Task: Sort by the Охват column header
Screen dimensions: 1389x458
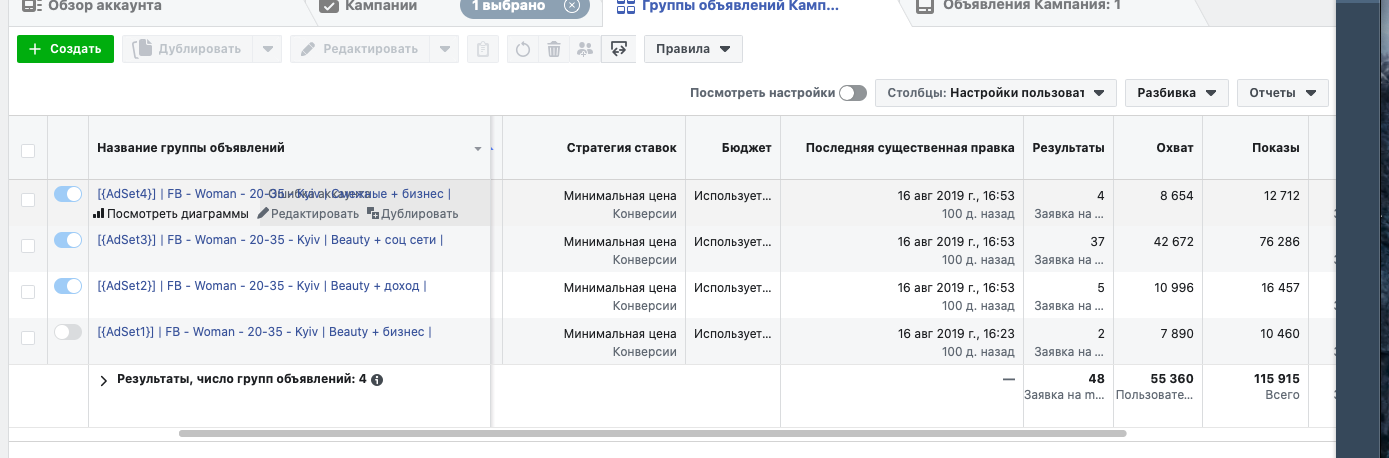Action: [x=1176, y=148]
